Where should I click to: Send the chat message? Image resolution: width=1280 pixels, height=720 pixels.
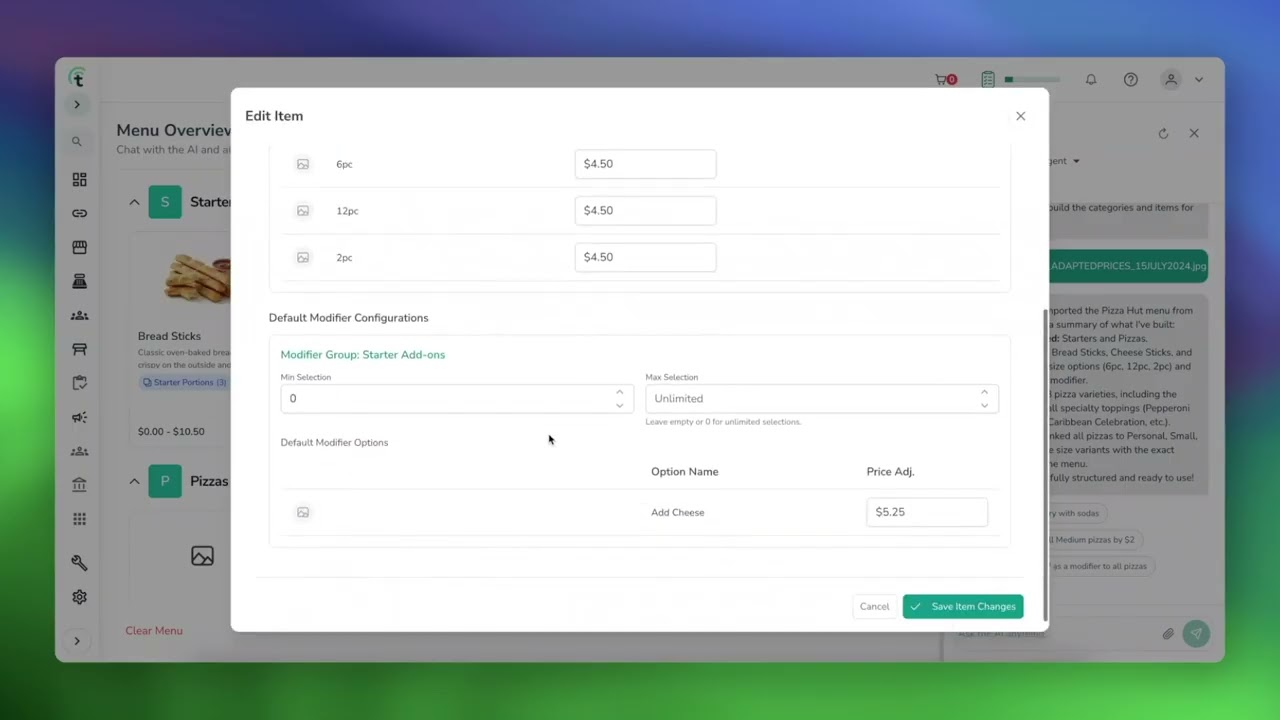pos(1196,634)
